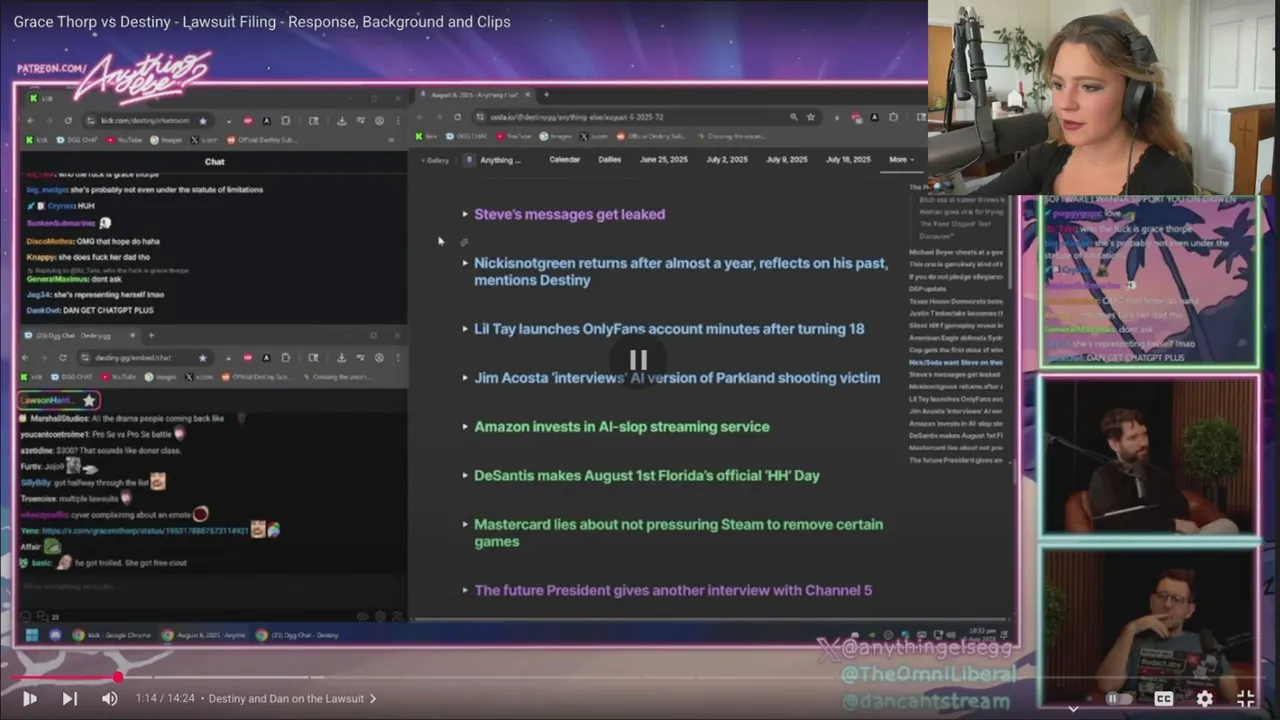This screenshot has width=1280, height=720.
Task: Open YouTube player settings gear
Action: coord(1205,699)
